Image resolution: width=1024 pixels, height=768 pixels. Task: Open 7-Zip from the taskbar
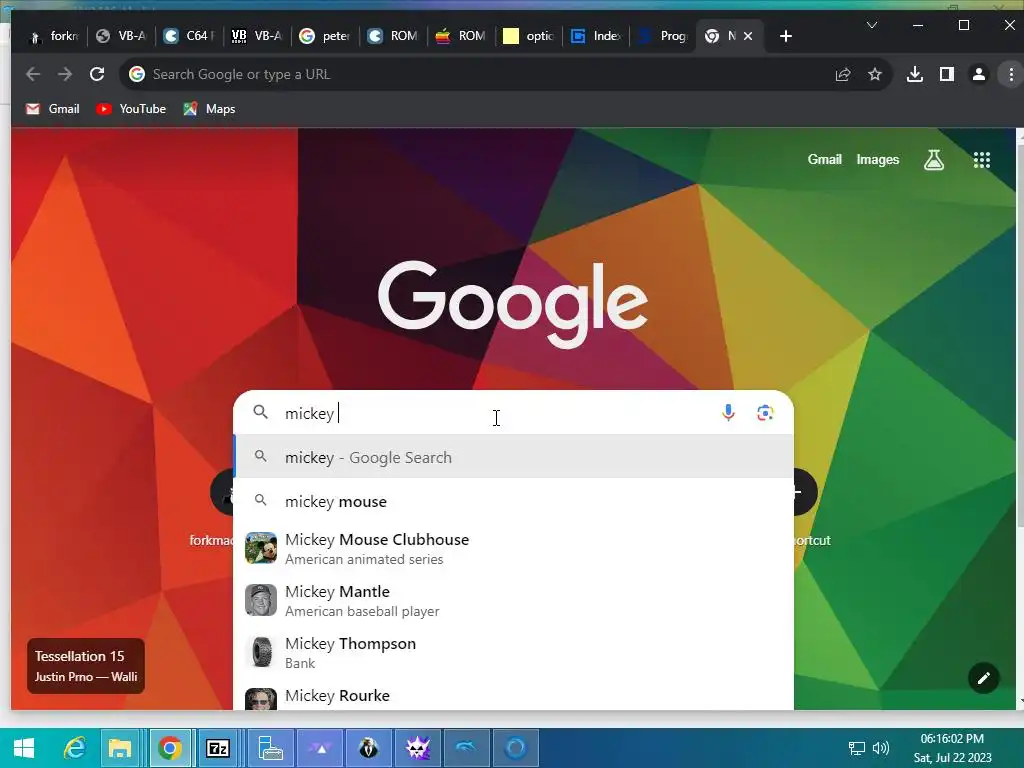pos(217,748)
